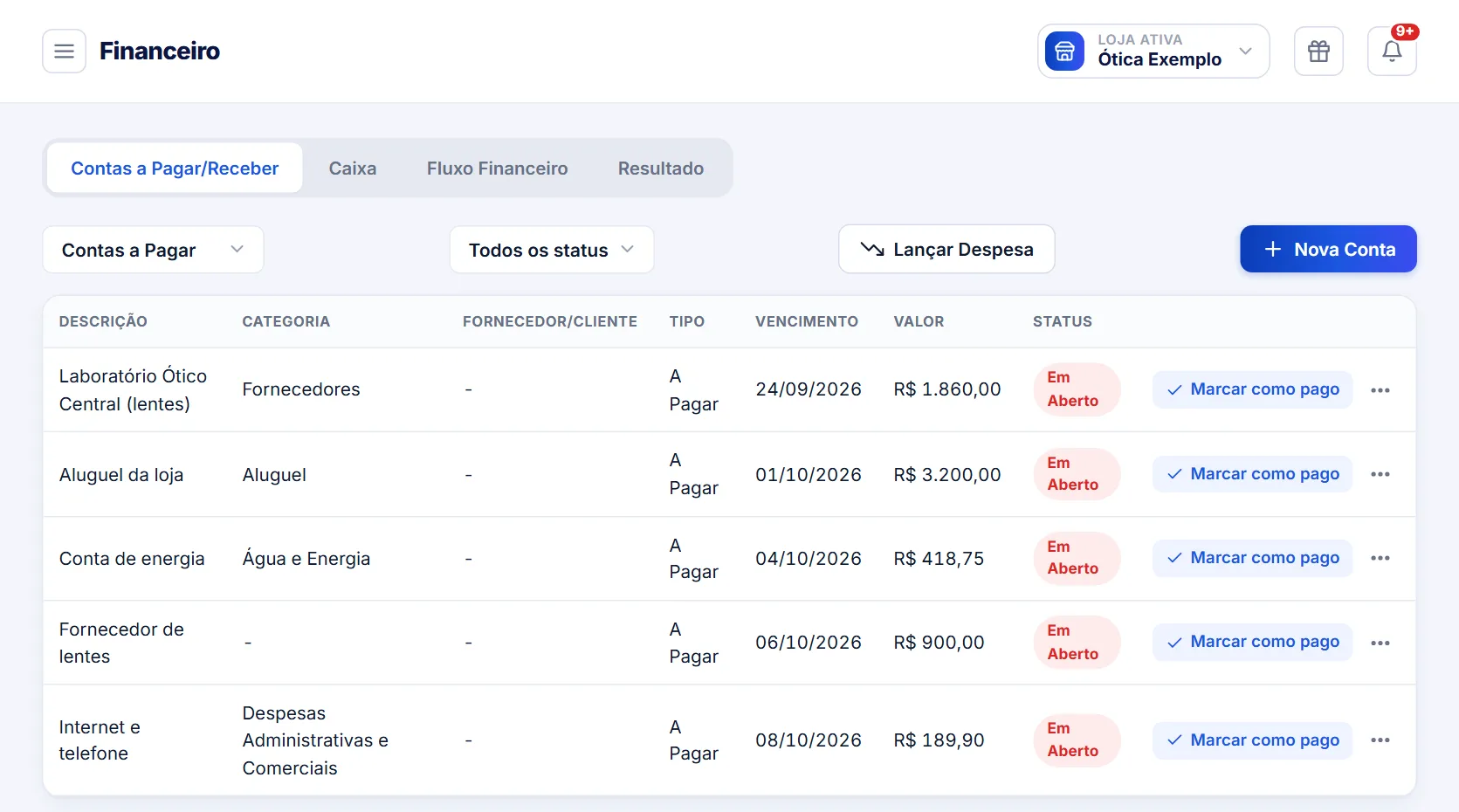1459x812 pixels.
Task: Open more options for Conta de energia
Action: click(x=1380, y=558)
